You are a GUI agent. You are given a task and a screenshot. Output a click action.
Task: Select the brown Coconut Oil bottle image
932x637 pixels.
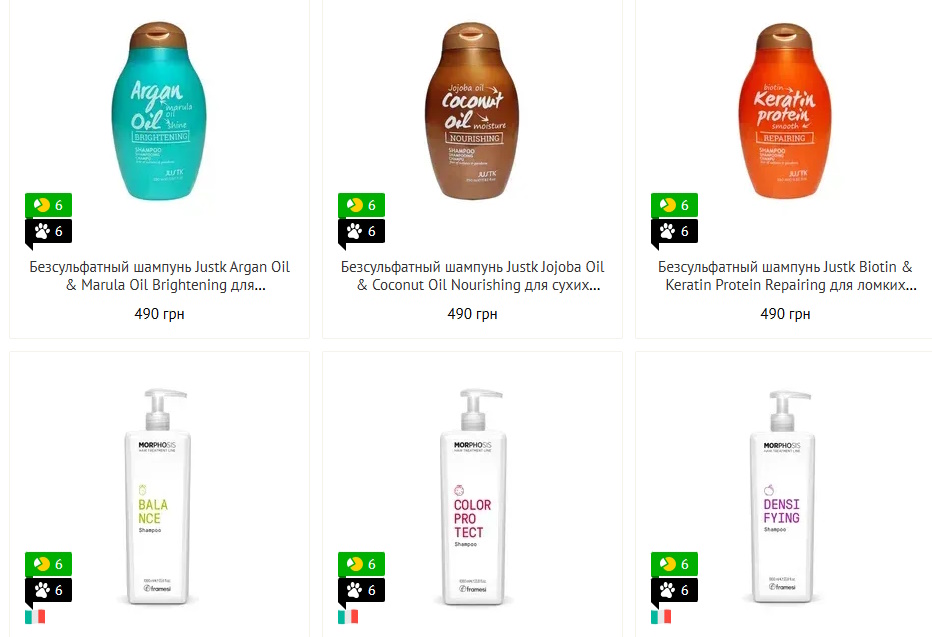pyautogui.click(x=472, y=111)
